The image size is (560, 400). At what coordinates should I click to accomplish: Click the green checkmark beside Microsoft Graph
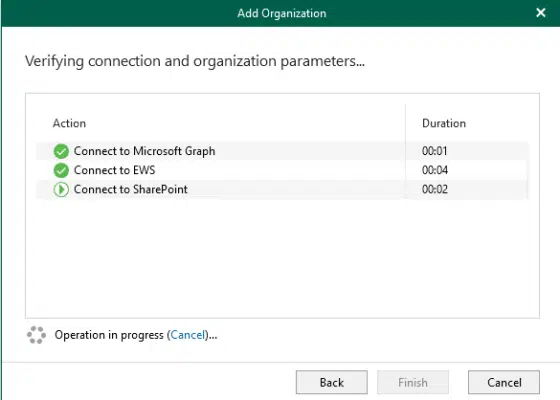pos(61,151)
